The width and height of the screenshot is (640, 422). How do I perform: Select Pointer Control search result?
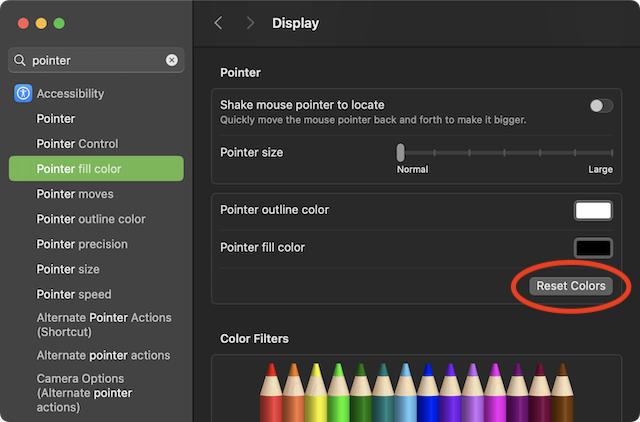(77, 144)
